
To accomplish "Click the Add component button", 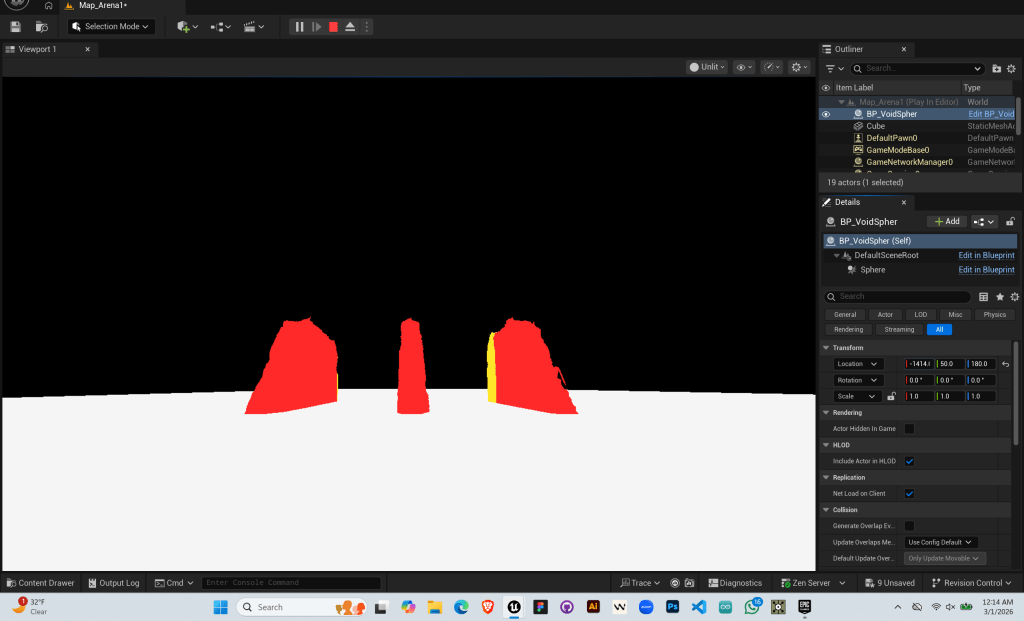I will pyautogui.click(x=946, y=222).
